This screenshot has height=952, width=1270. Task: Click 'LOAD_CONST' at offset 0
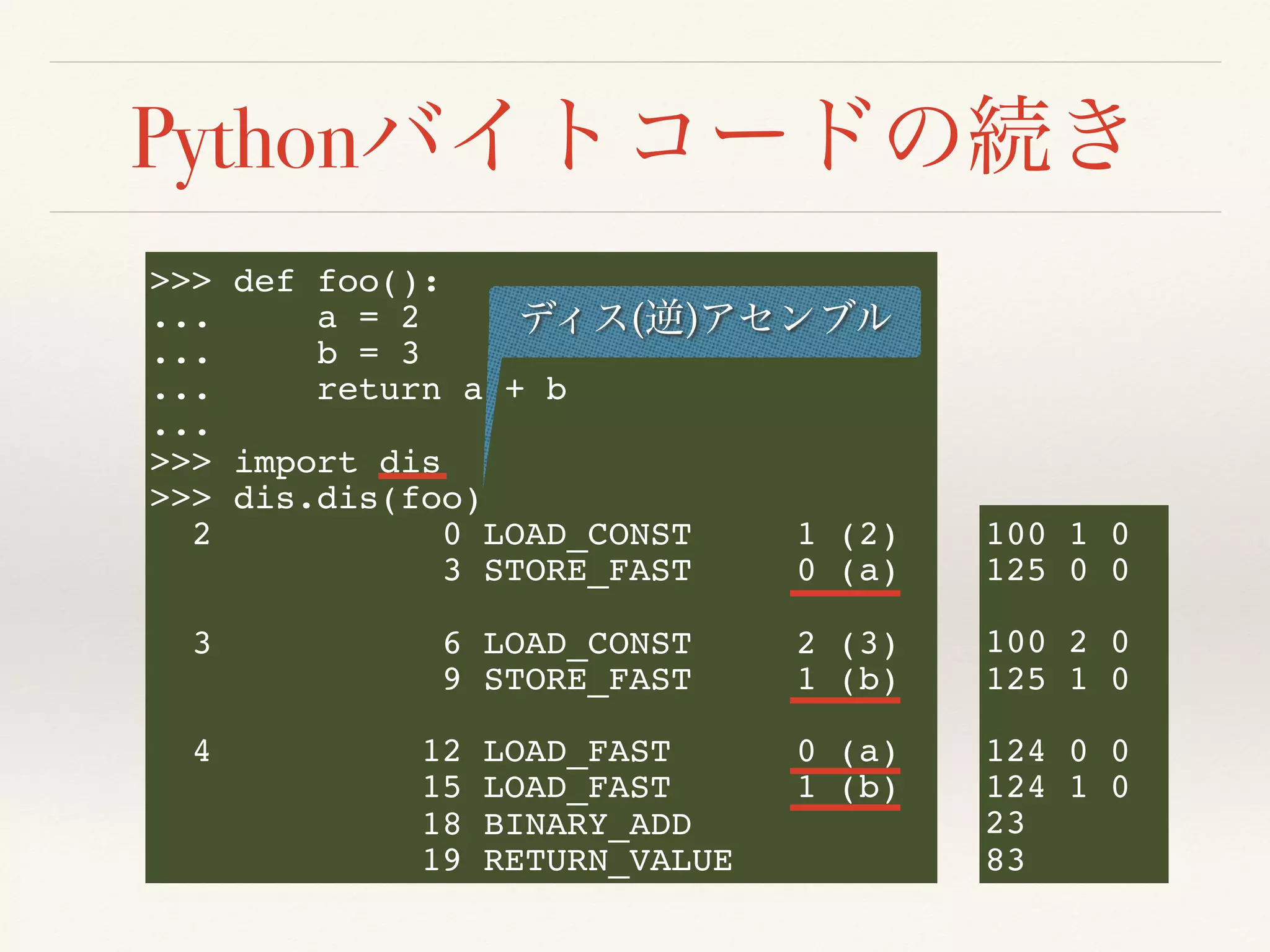pos(587,534)
